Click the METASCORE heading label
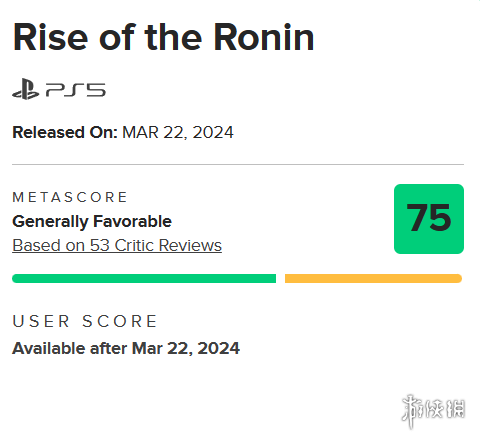The height and width of the screenshot is (439, 480). pos(70,197)
